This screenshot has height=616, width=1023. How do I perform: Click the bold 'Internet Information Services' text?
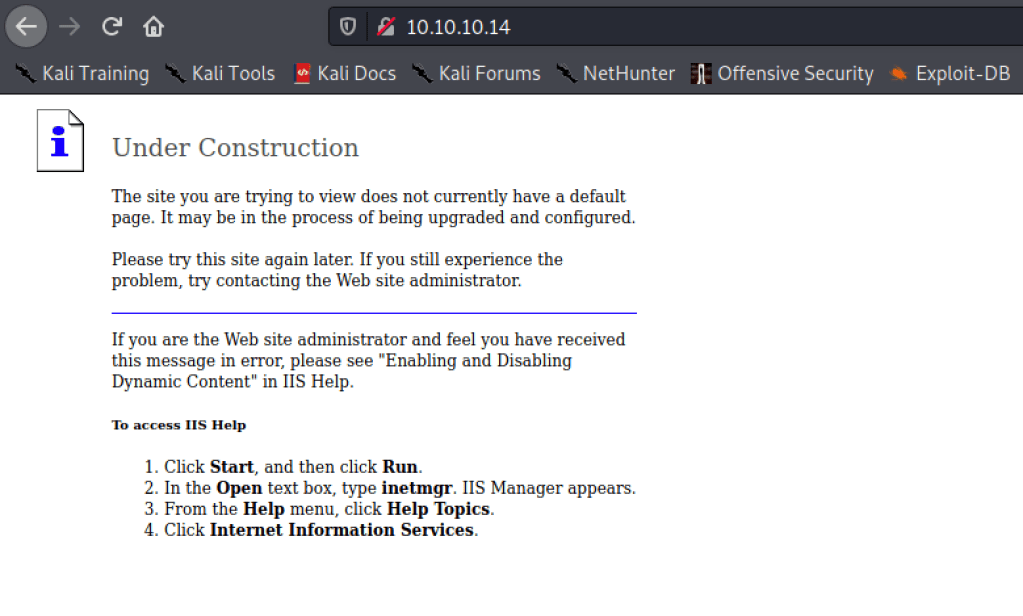pos(341,530)
